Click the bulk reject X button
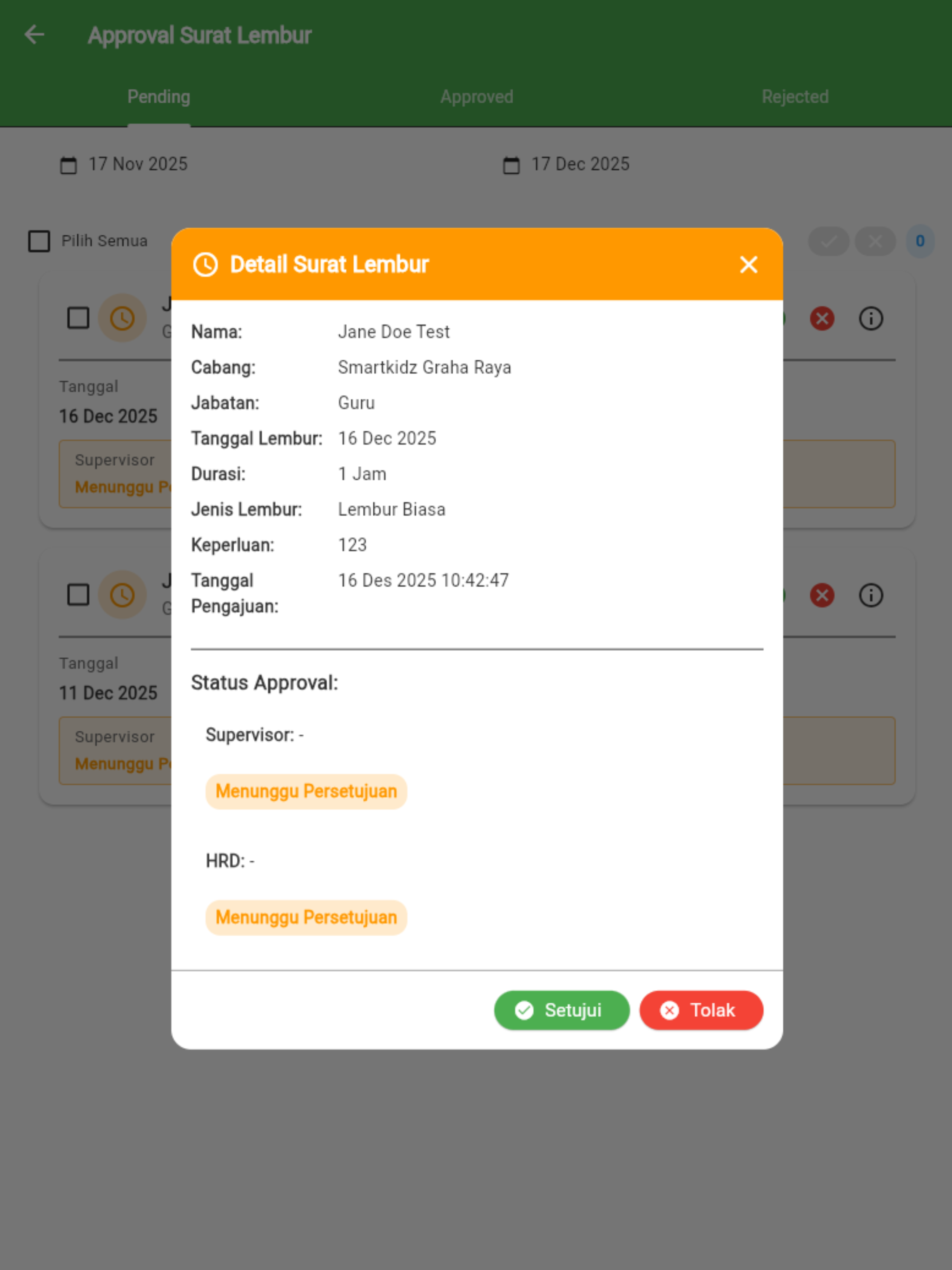This screenshot has height=1270, width=952. [875, 241]
